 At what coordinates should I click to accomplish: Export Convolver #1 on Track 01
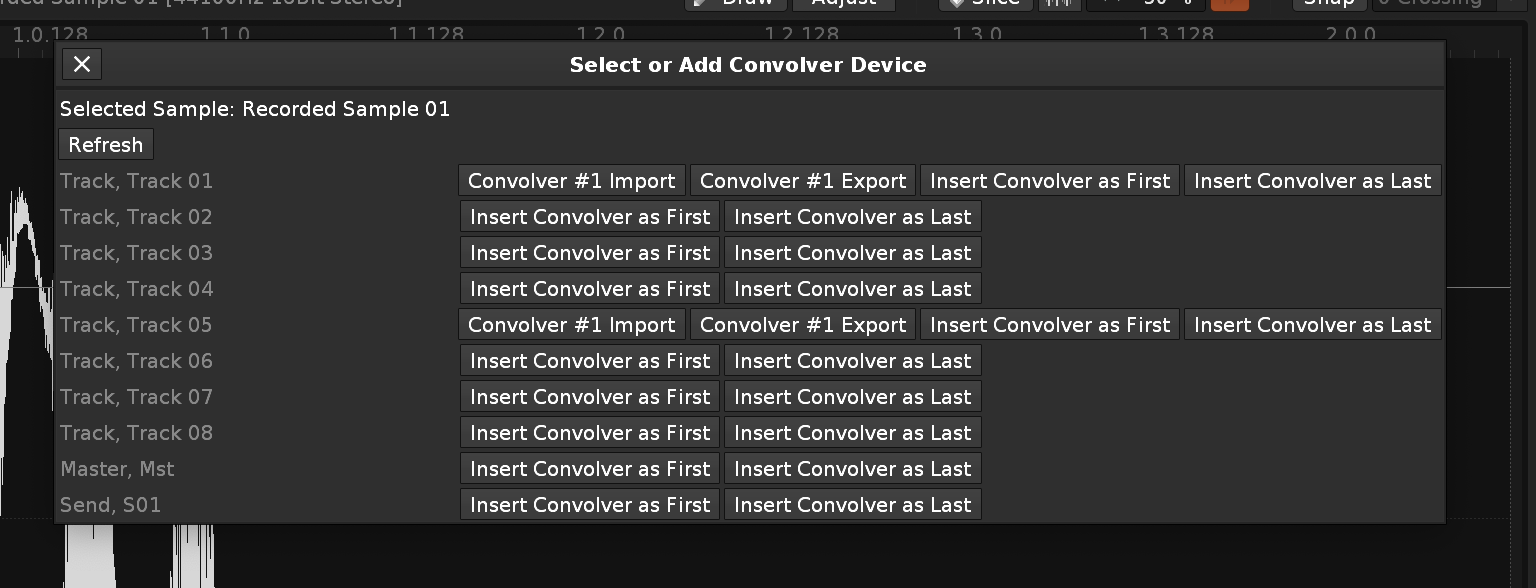(803, 181)
